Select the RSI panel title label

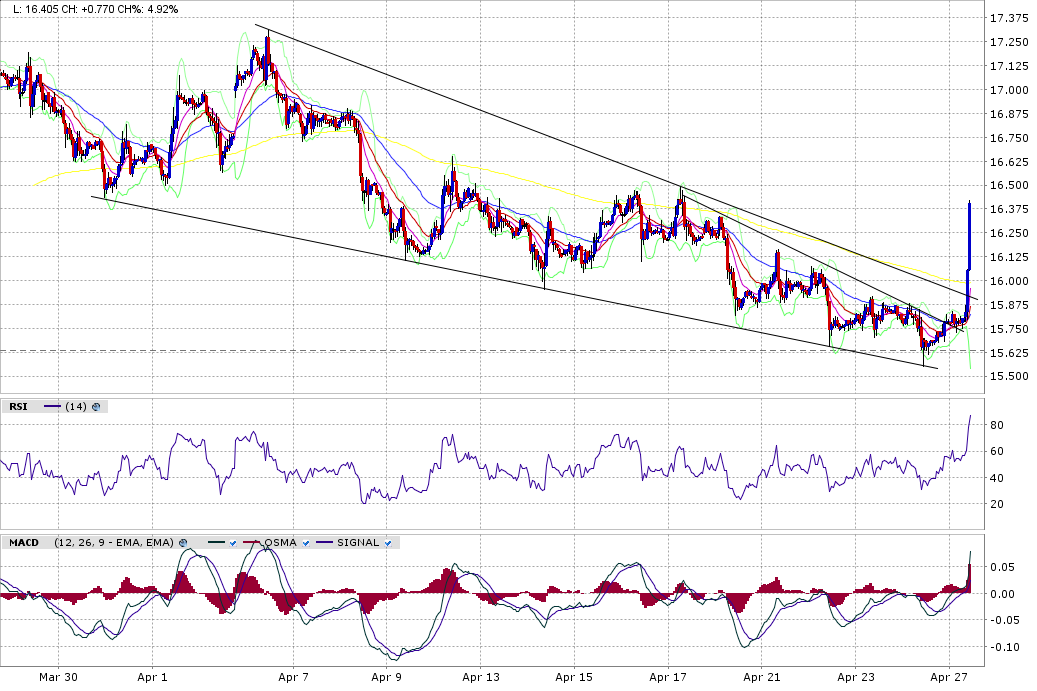point(19,407)
